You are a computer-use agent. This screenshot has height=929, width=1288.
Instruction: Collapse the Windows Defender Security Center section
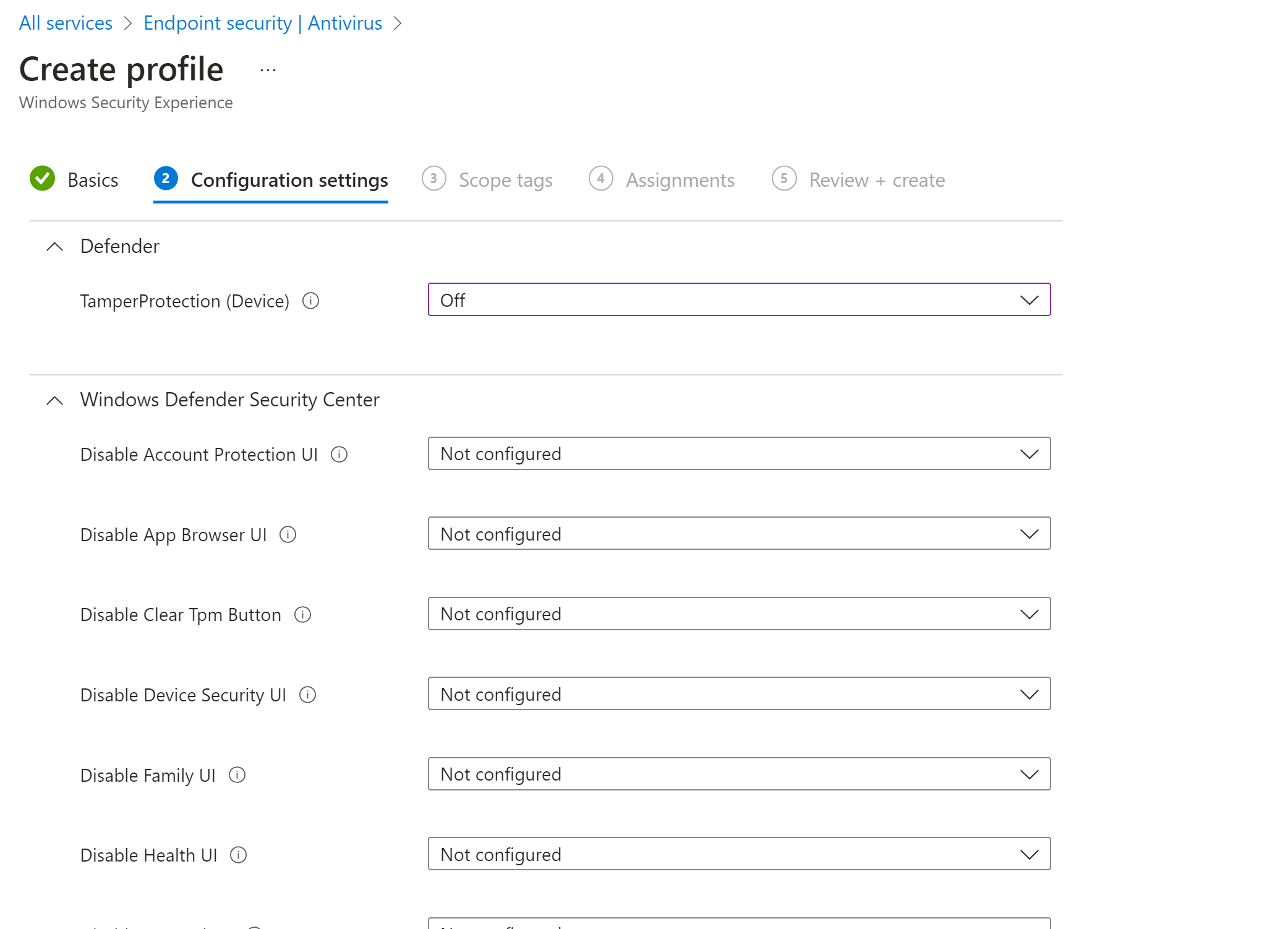(x=54, y=400)
